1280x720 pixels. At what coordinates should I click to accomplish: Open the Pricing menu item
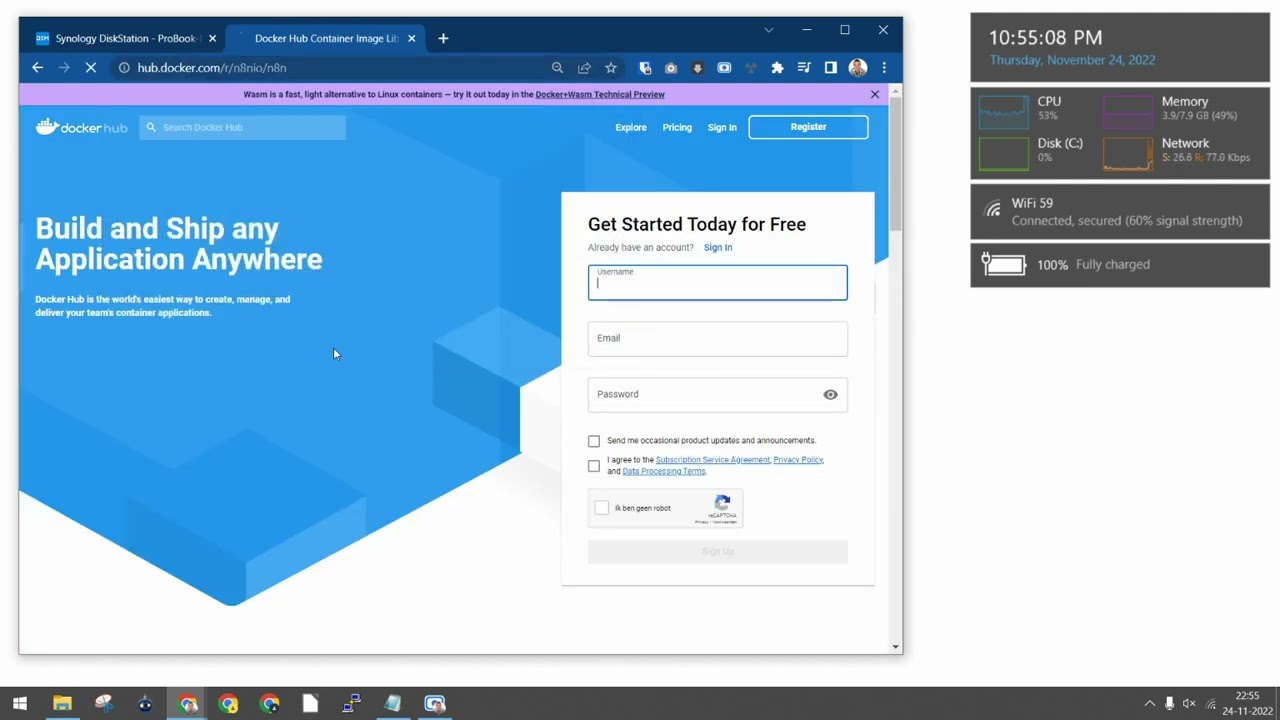[677, 127]
